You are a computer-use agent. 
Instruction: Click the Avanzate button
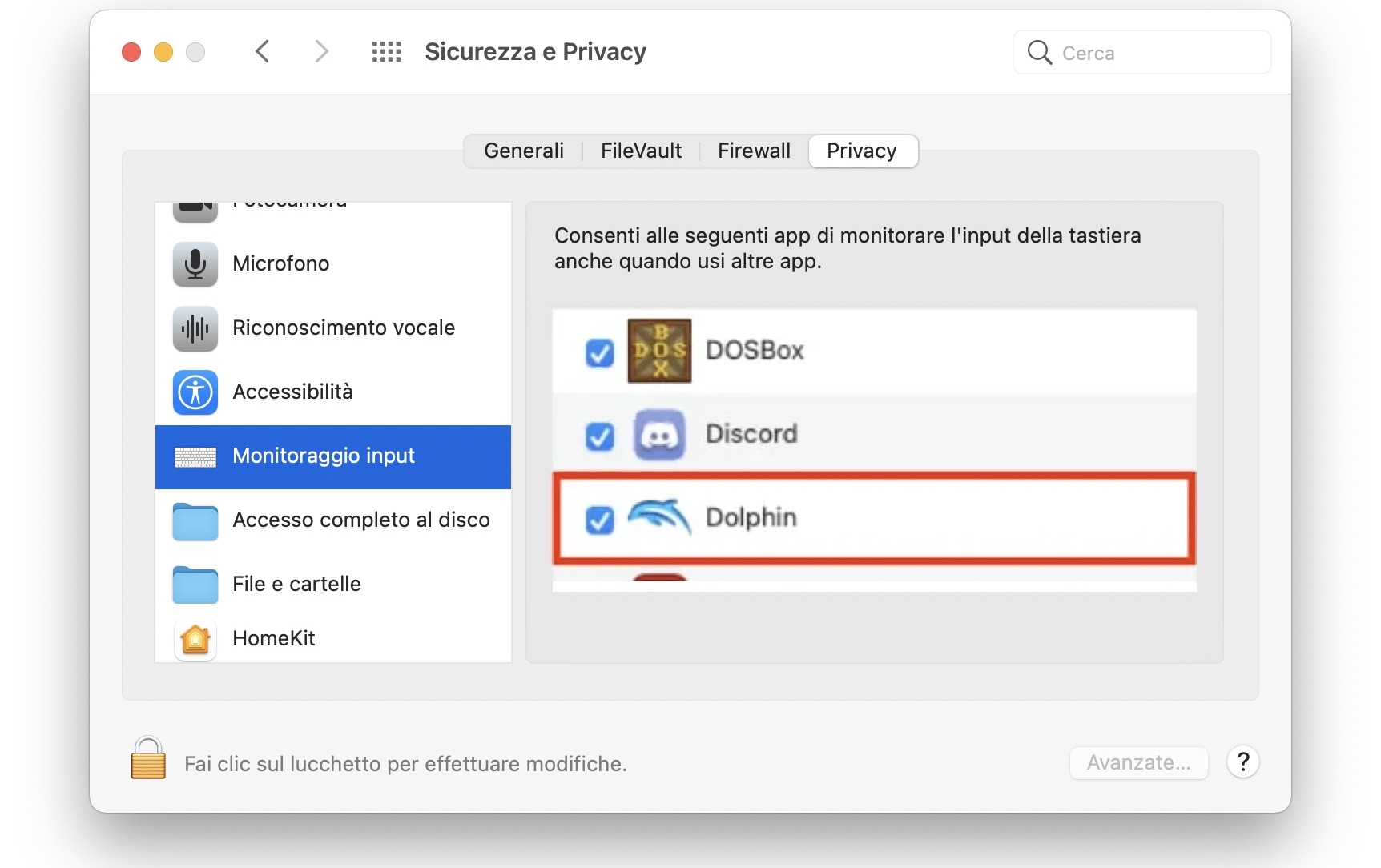pos(1138,762)
